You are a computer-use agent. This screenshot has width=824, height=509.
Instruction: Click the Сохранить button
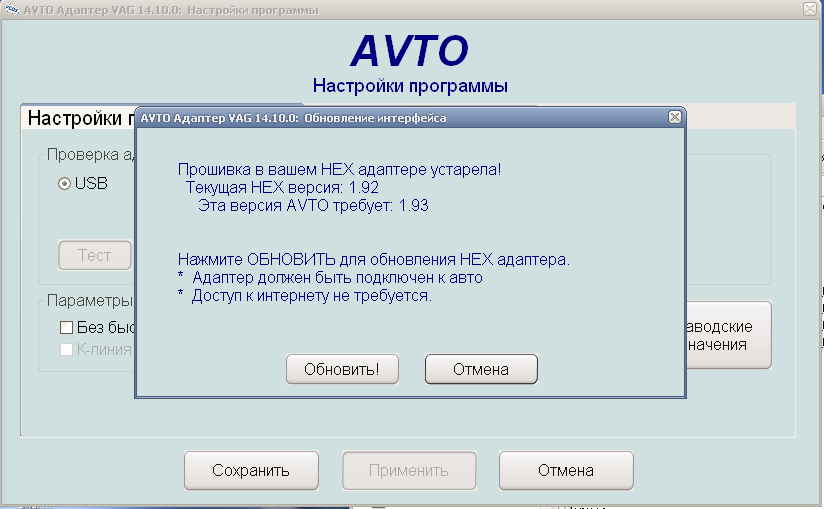click(251, 471)
